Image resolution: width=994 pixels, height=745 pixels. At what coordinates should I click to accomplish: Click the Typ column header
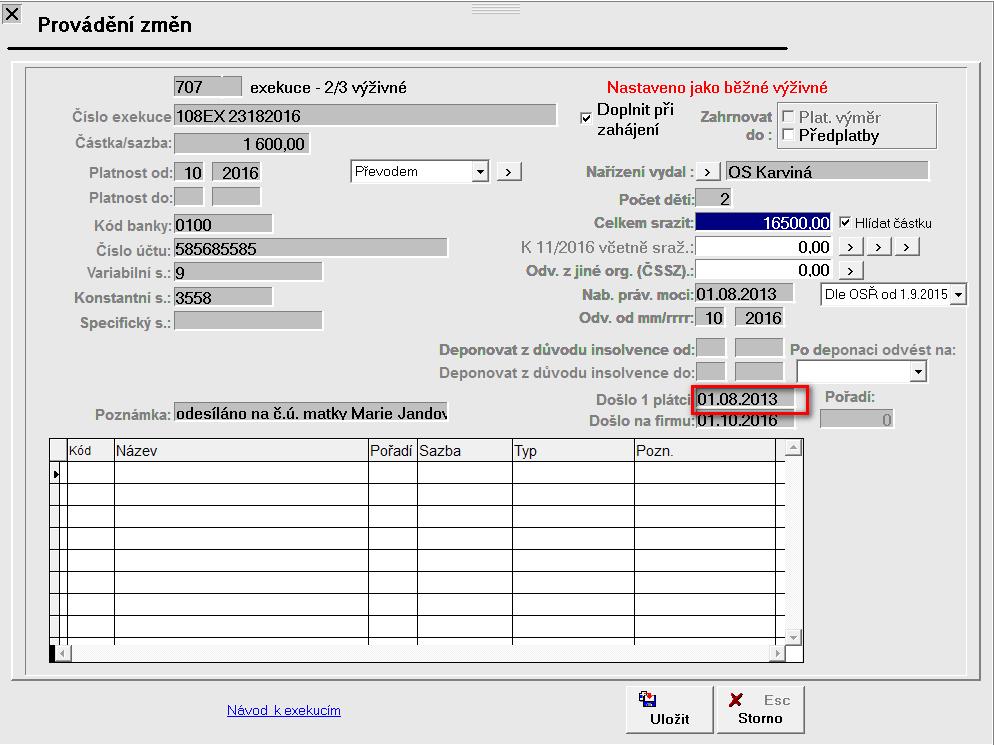click(573, 451)
